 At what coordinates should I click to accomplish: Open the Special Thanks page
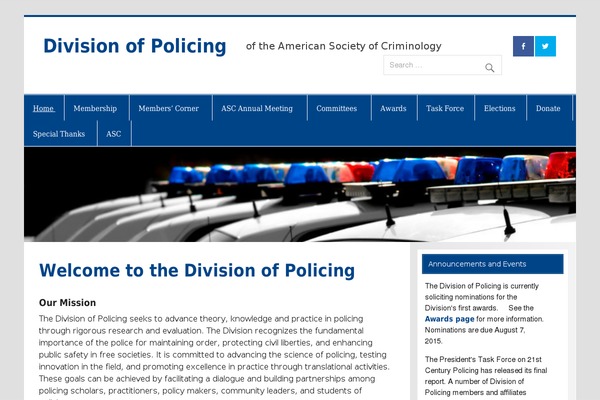pos(59,134)
